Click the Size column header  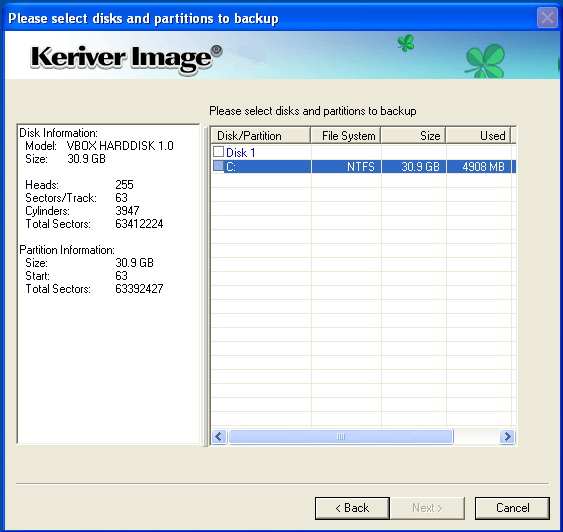pyautogui.click(x=413, y=136)
